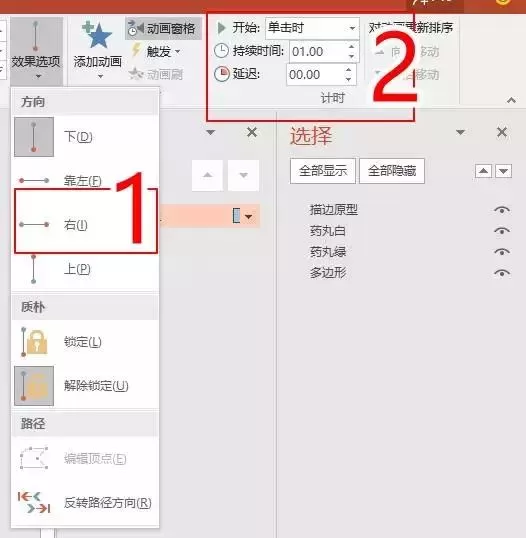Image resolution: width=526 pixels, height=538 pixels.
Task: Open the 开始 start combo box
Action: pos(312,28)
